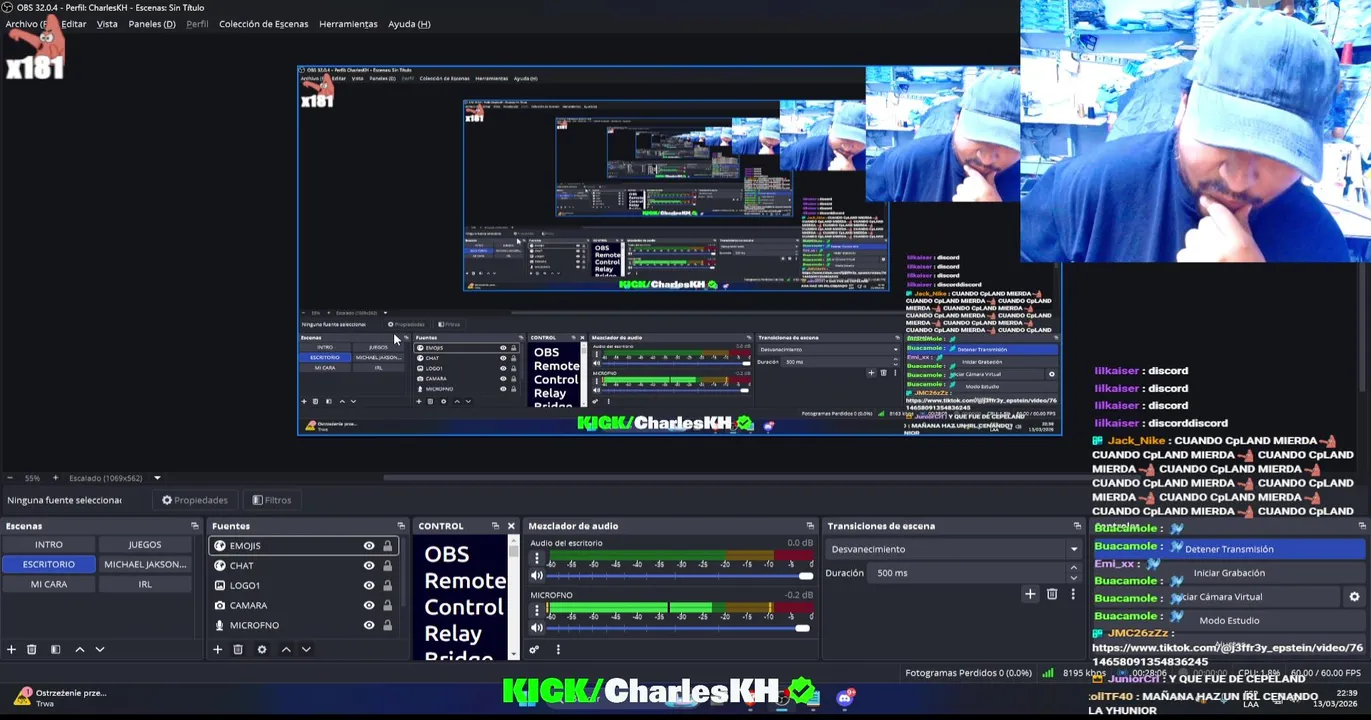
Task: Move source down in Fuentes list
Action: click(x=306, y=650)
